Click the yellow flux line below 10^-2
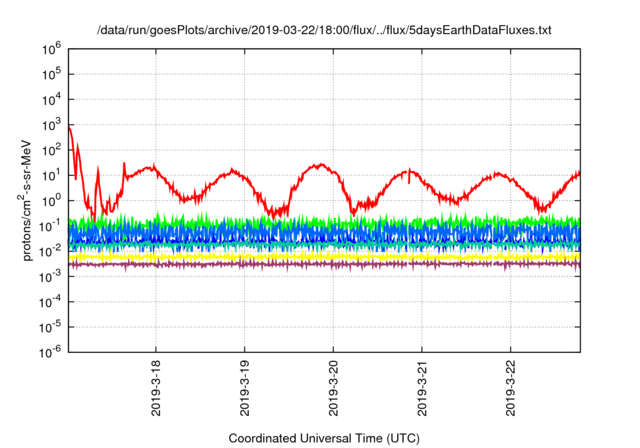This screenshot has height=448, width=640. click(x=324, y=257)
